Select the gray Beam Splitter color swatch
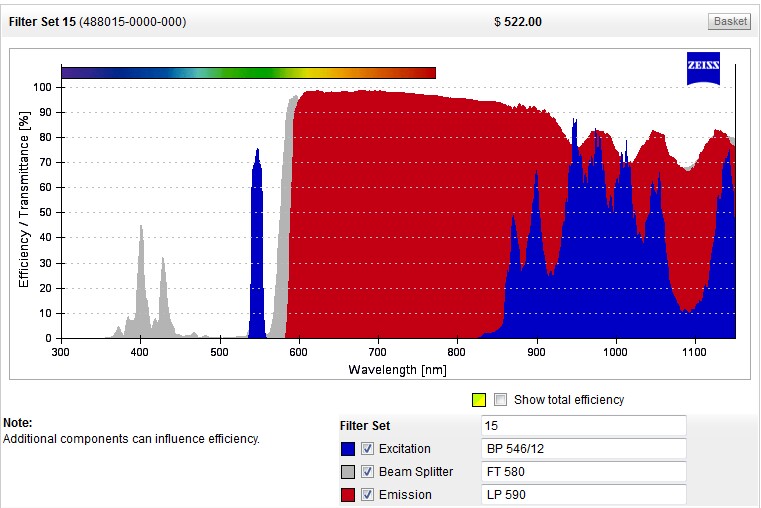The width and height of the screenshot is (761, 508). pos(347,472)
